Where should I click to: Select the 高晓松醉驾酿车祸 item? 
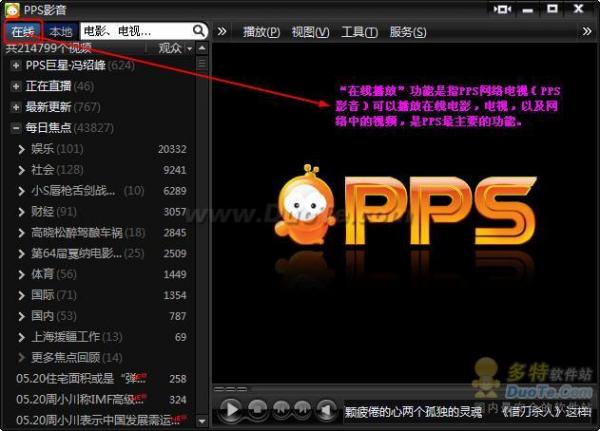click(102, 232)
